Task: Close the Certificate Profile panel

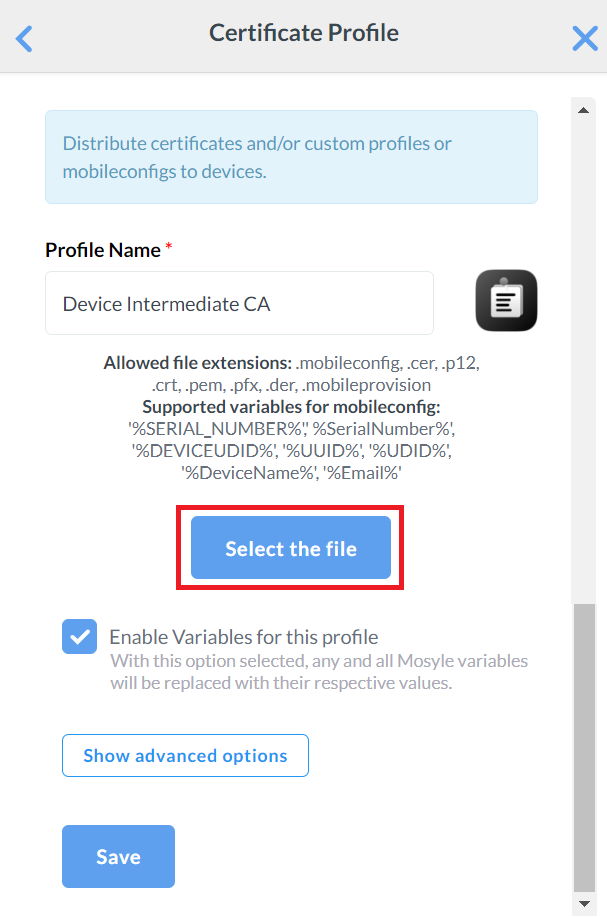Action: (x=584, y=39)
